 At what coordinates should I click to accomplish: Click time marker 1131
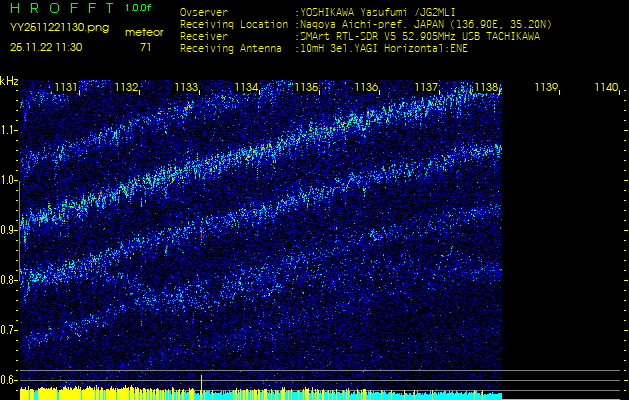[66, 87]
